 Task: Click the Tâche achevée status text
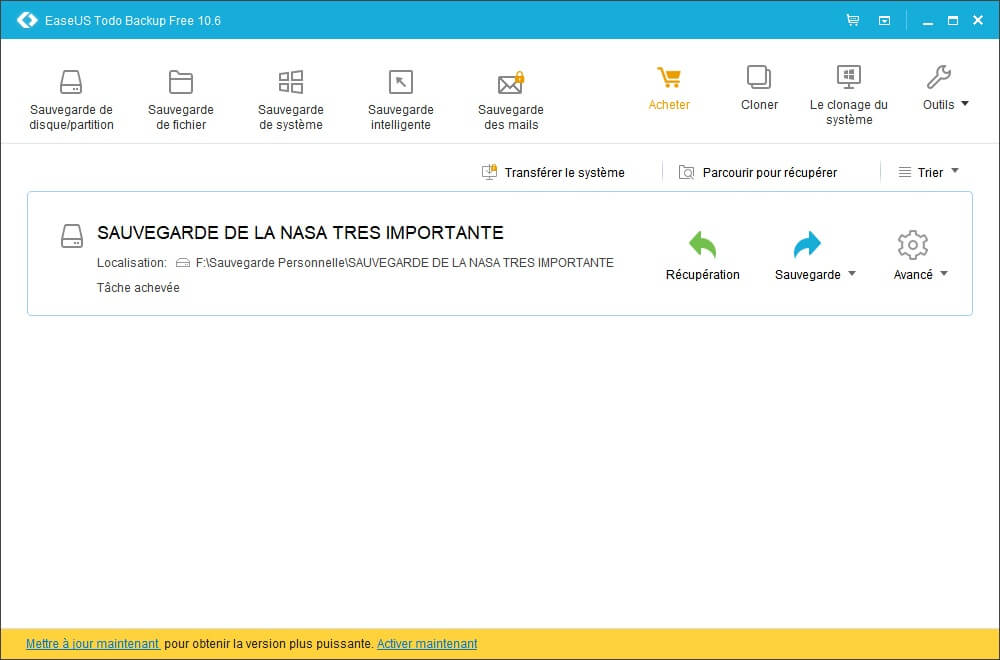(x=138, y=288)
